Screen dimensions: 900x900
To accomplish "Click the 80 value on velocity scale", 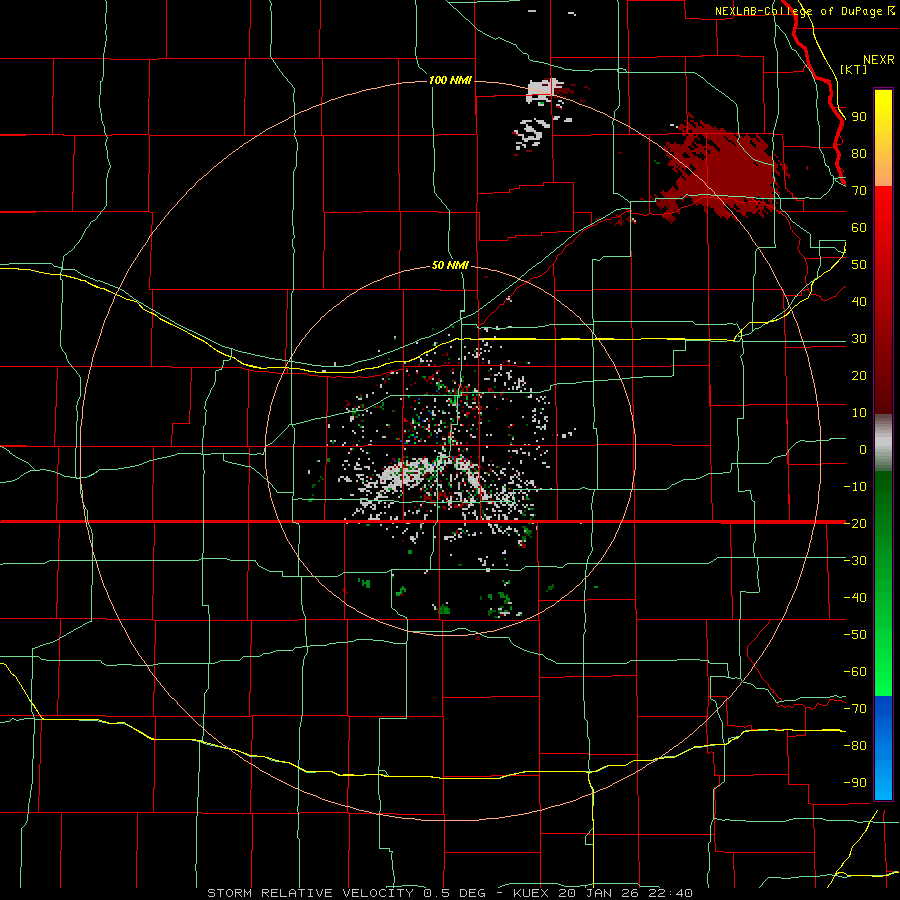I will point(859,154).
